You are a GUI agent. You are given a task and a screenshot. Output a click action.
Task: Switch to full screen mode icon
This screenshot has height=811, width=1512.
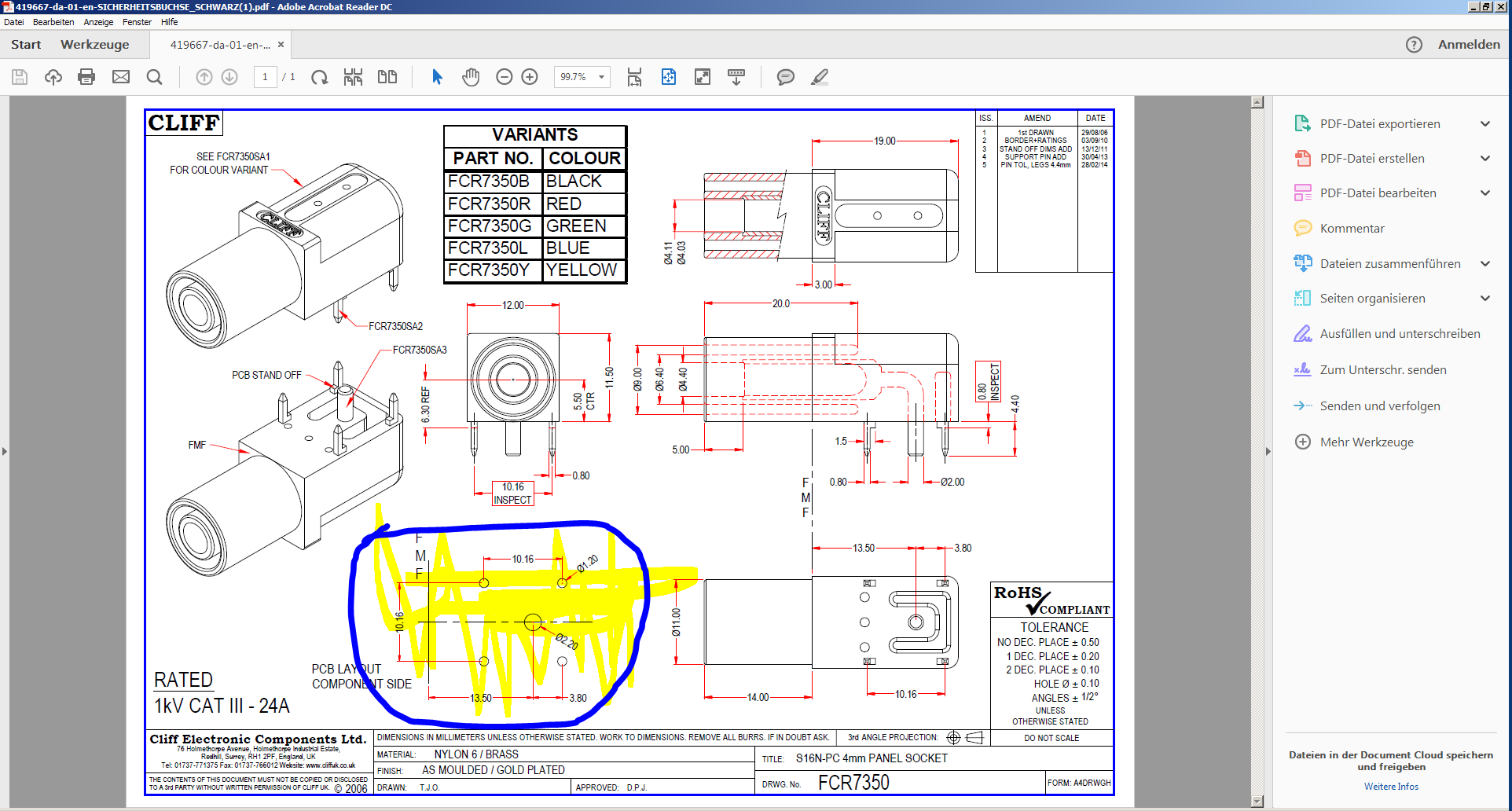(703, 77)
